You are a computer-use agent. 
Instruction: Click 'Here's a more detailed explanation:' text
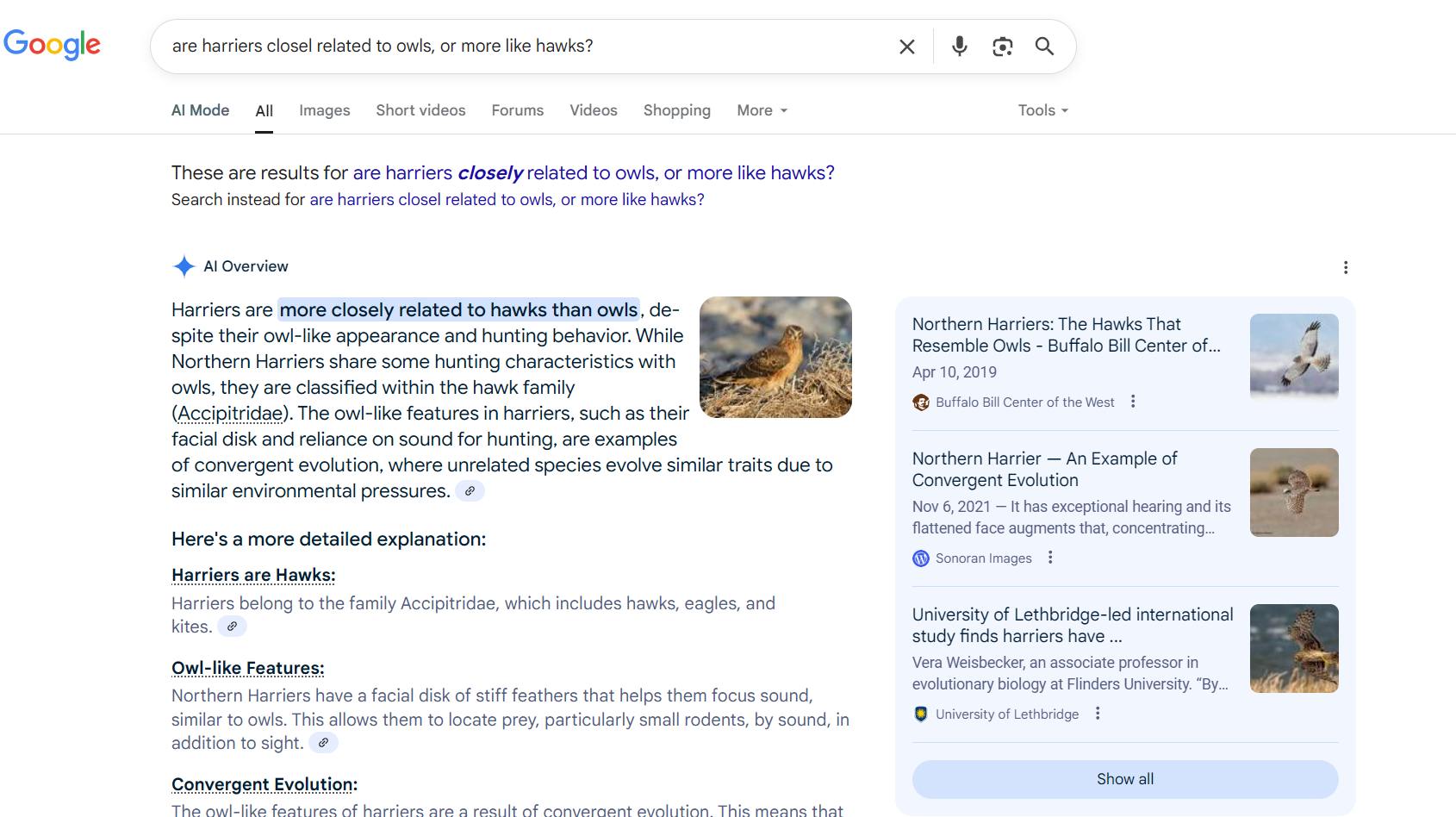tap(329, 539)
